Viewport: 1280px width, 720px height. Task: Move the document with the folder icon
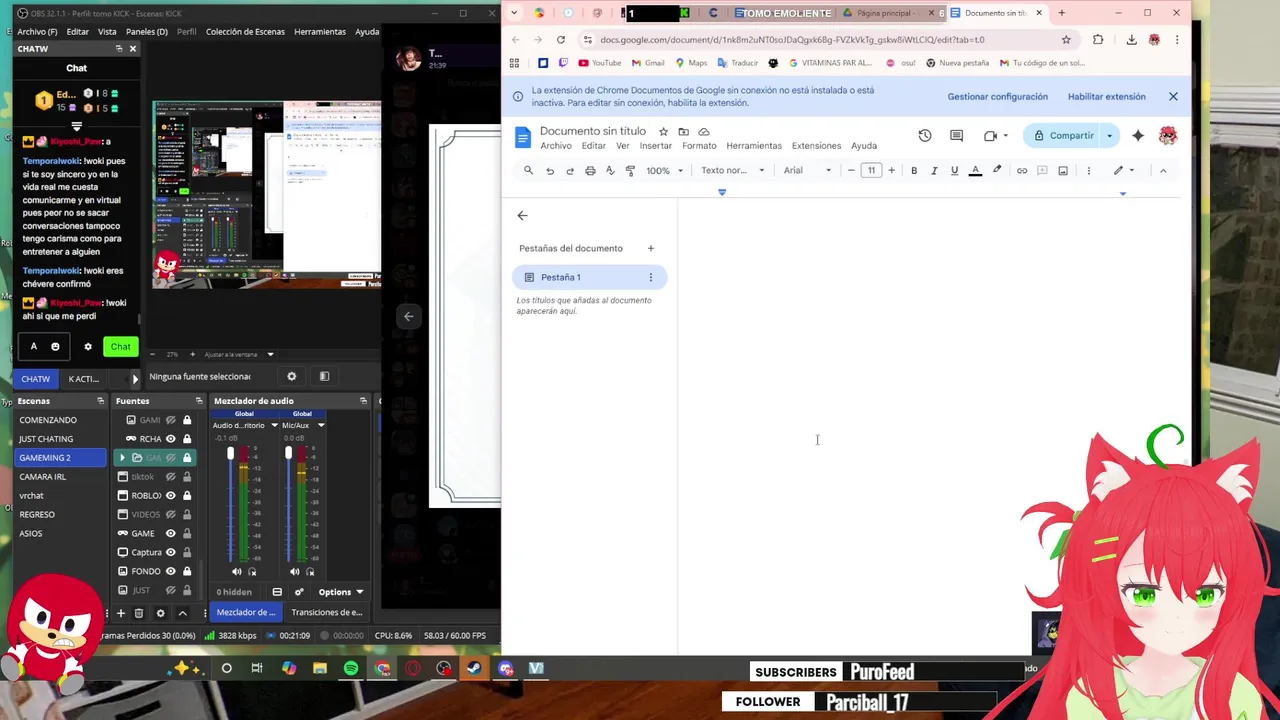coord(683,131)
